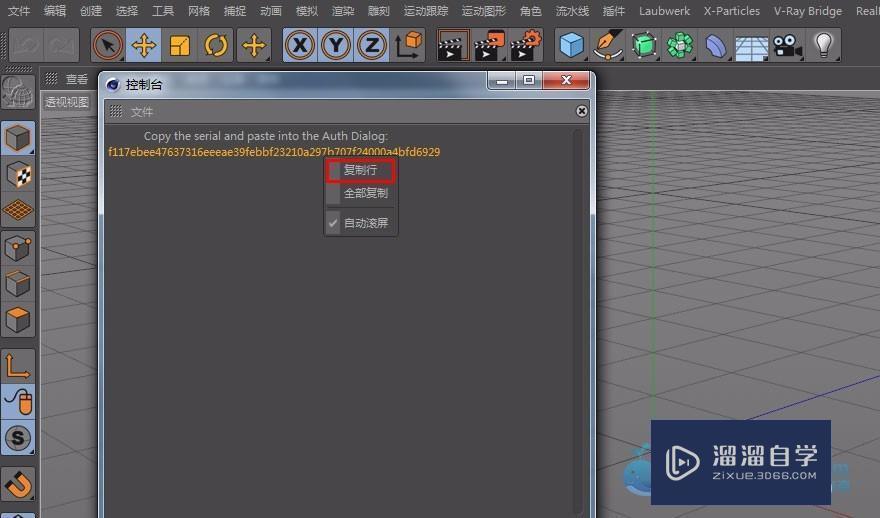Click the console's vertical scrollbar
880x518 pixels.
pyautogui.click(x=578, y=323)
